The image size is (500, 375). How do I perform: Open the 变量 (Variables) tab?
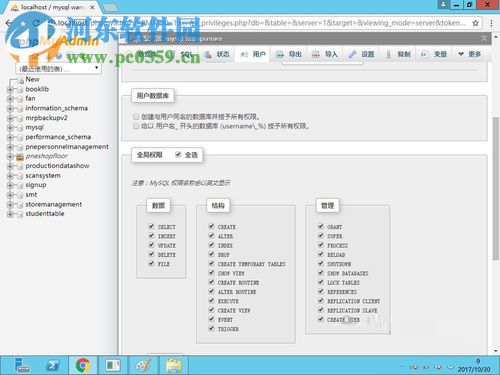pos(434,54)
